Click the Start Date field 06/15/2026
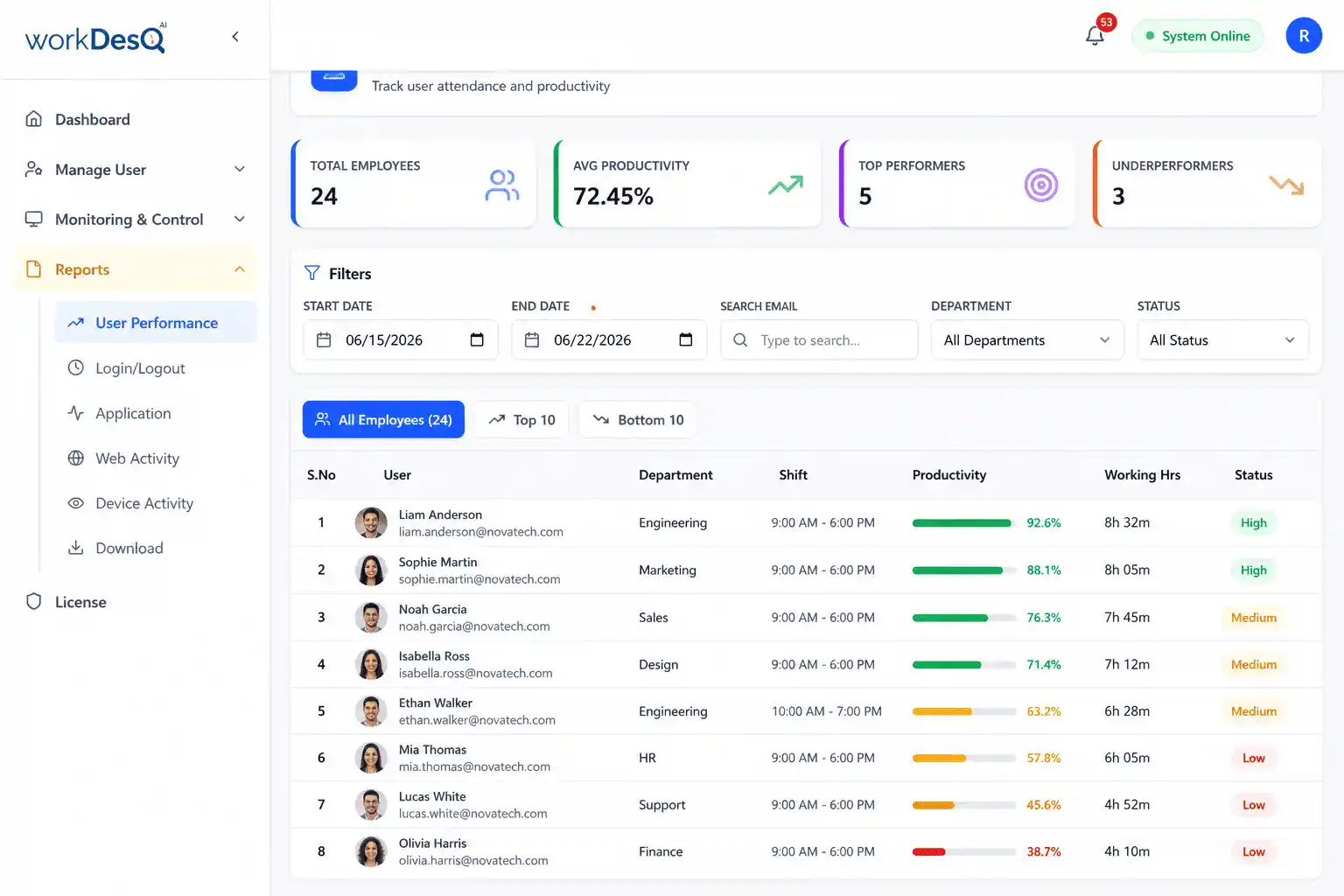This screenshot has width=1344, height=896. 401,339
